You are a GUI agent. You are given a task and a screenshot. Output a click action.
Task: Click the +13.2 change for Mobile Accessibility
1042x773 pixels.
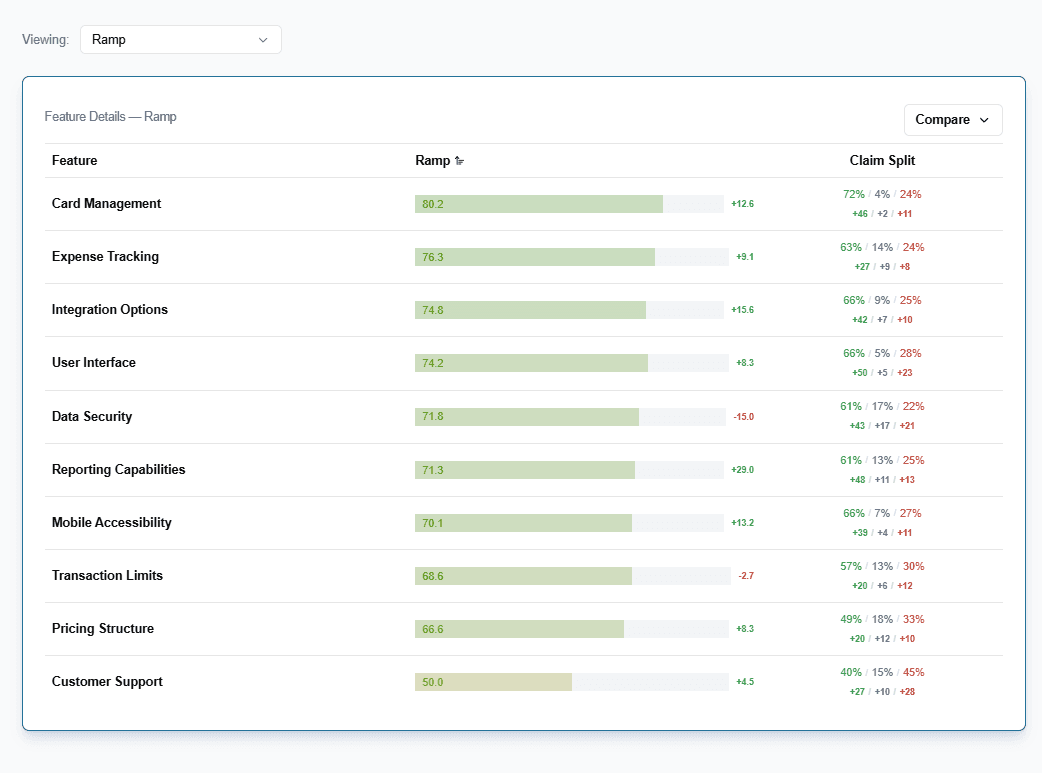click(x=742, y=523)
